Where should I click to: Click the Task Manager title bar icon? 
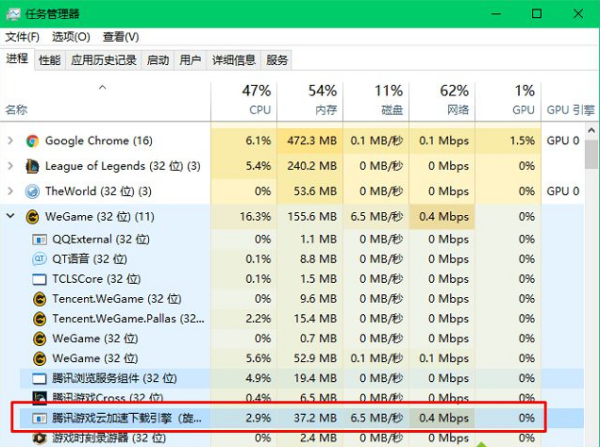13,14
